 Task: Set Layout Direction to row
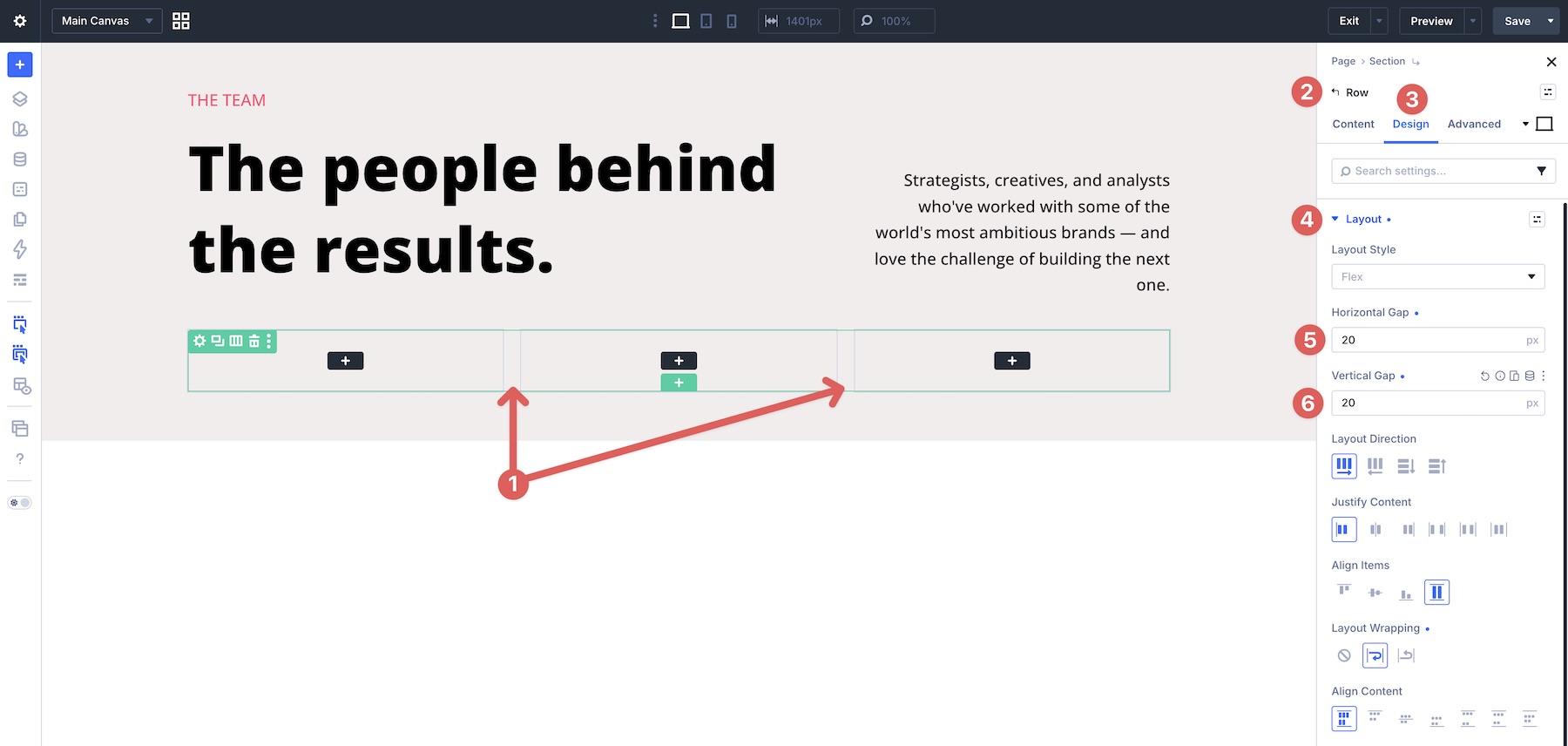1344,466
